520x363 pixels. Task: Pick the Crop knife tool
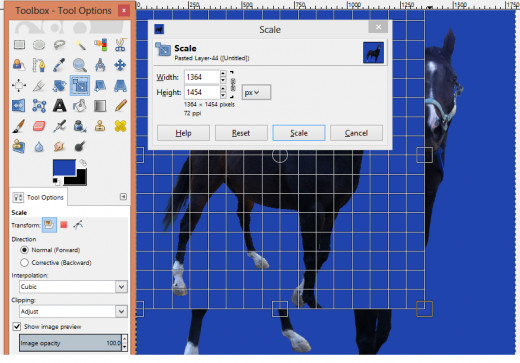(x=39, y=86)
